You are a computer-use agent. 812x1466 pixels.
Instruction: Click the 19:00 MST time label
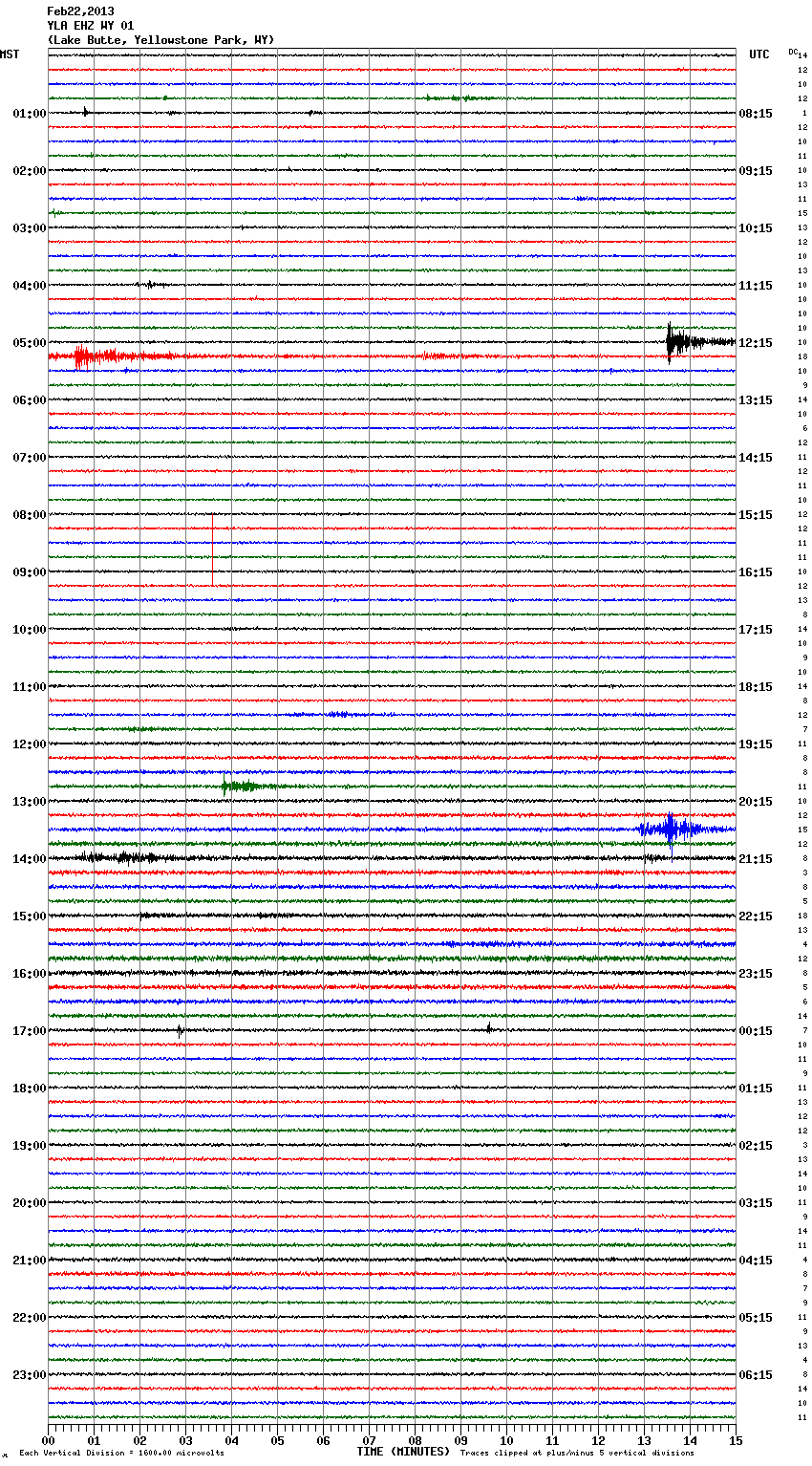pyautogui.click(x=30, y=1146)
